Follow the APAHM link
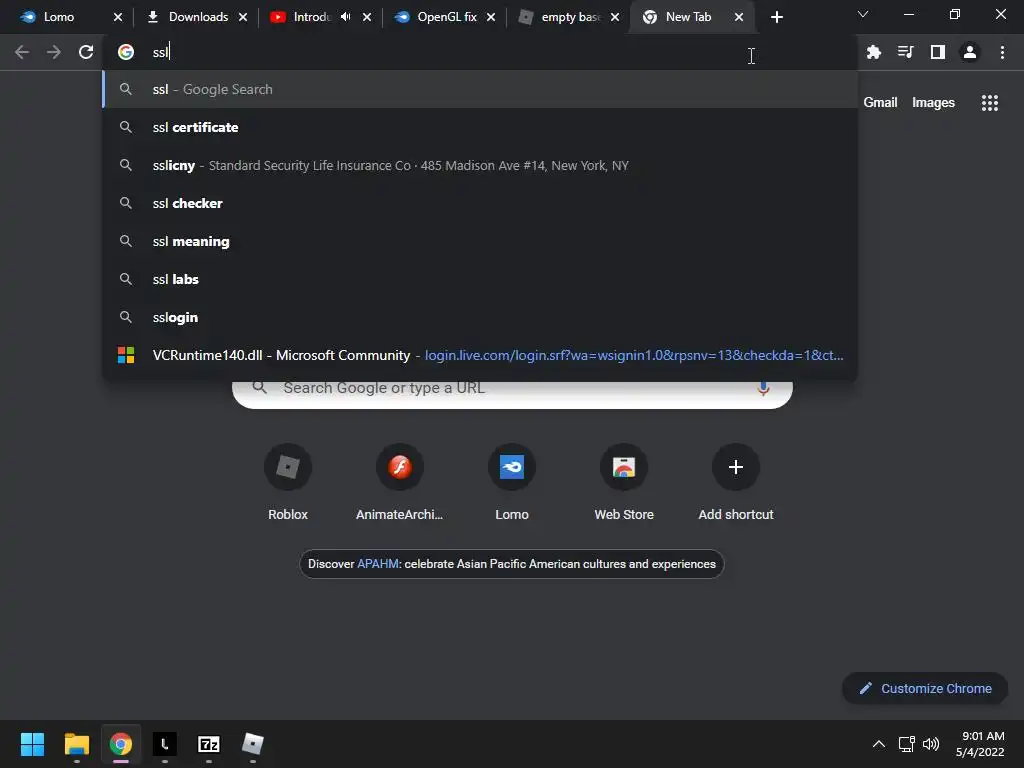1024x768 pixels. pyautogui.click(x=377, y=564)
